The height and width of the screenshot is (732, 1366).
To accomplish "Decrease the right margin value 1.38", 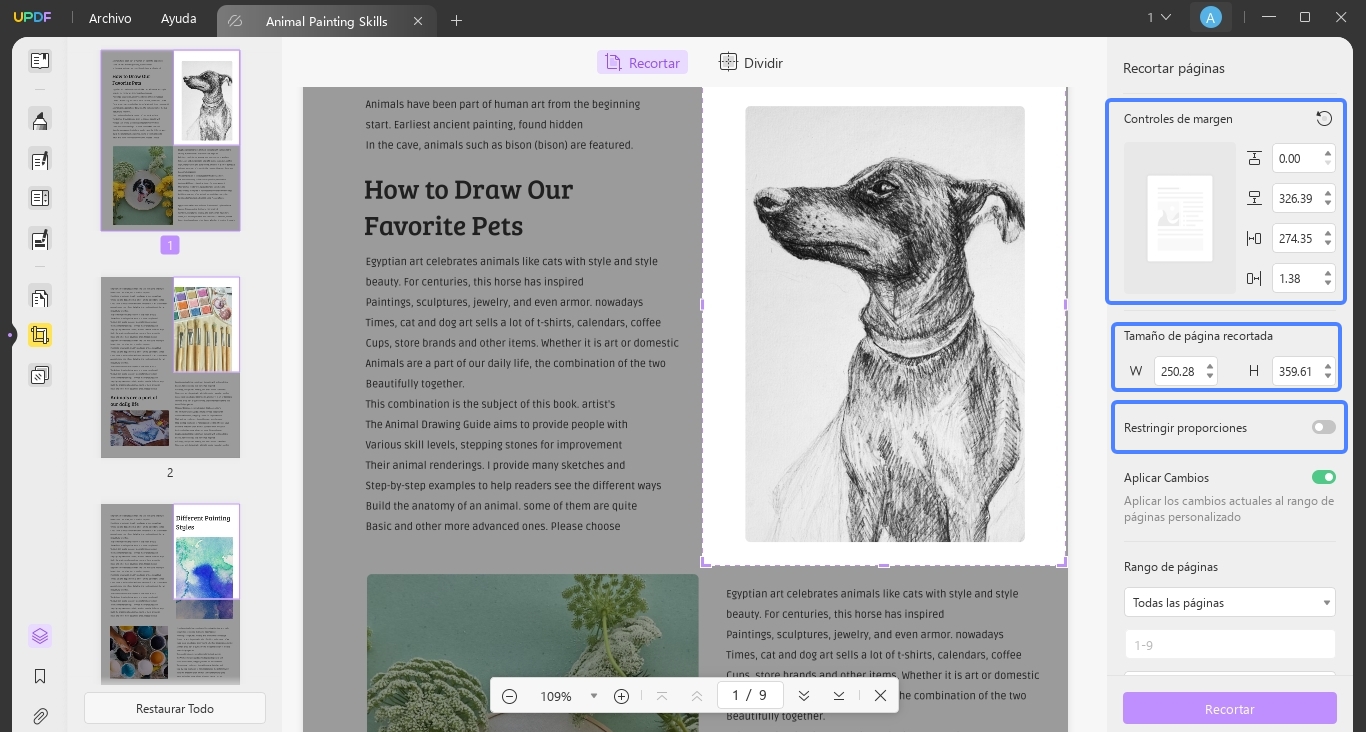I will 1328,283.
